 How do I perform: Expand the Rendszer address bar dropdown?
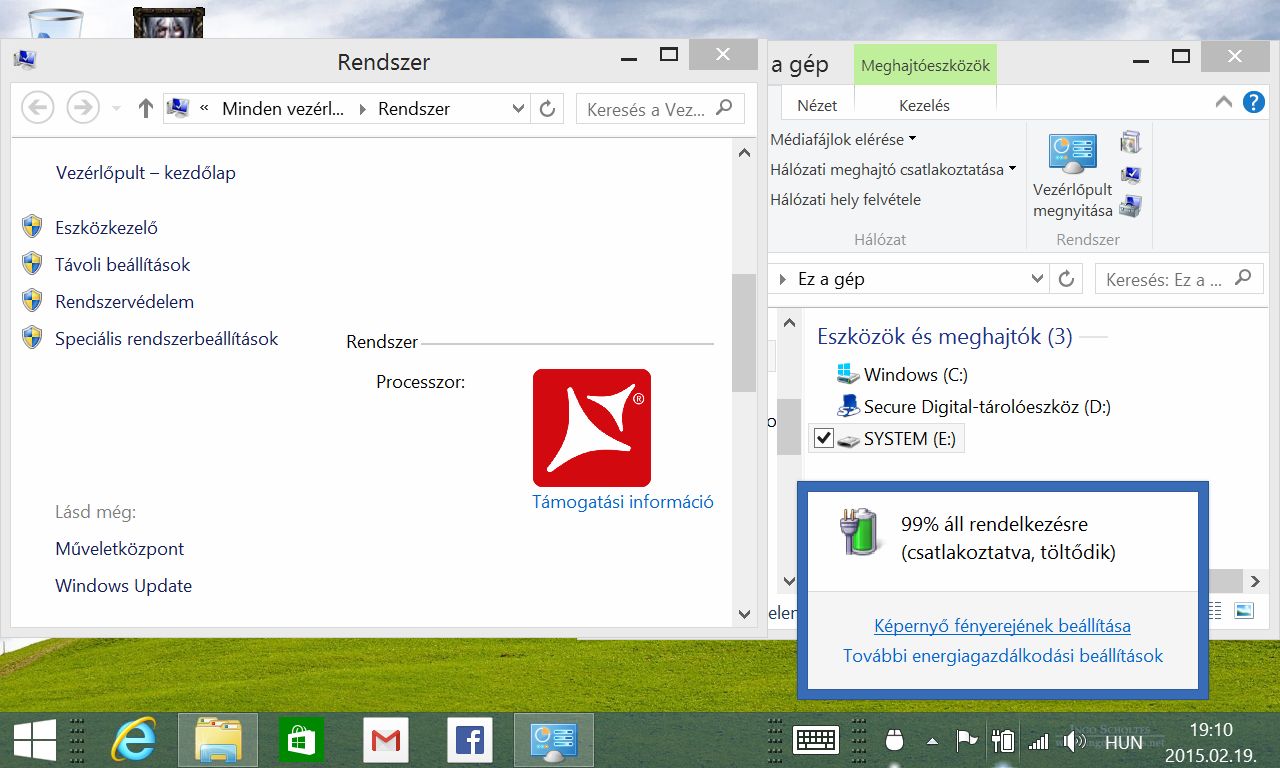[x=518, y=109]
